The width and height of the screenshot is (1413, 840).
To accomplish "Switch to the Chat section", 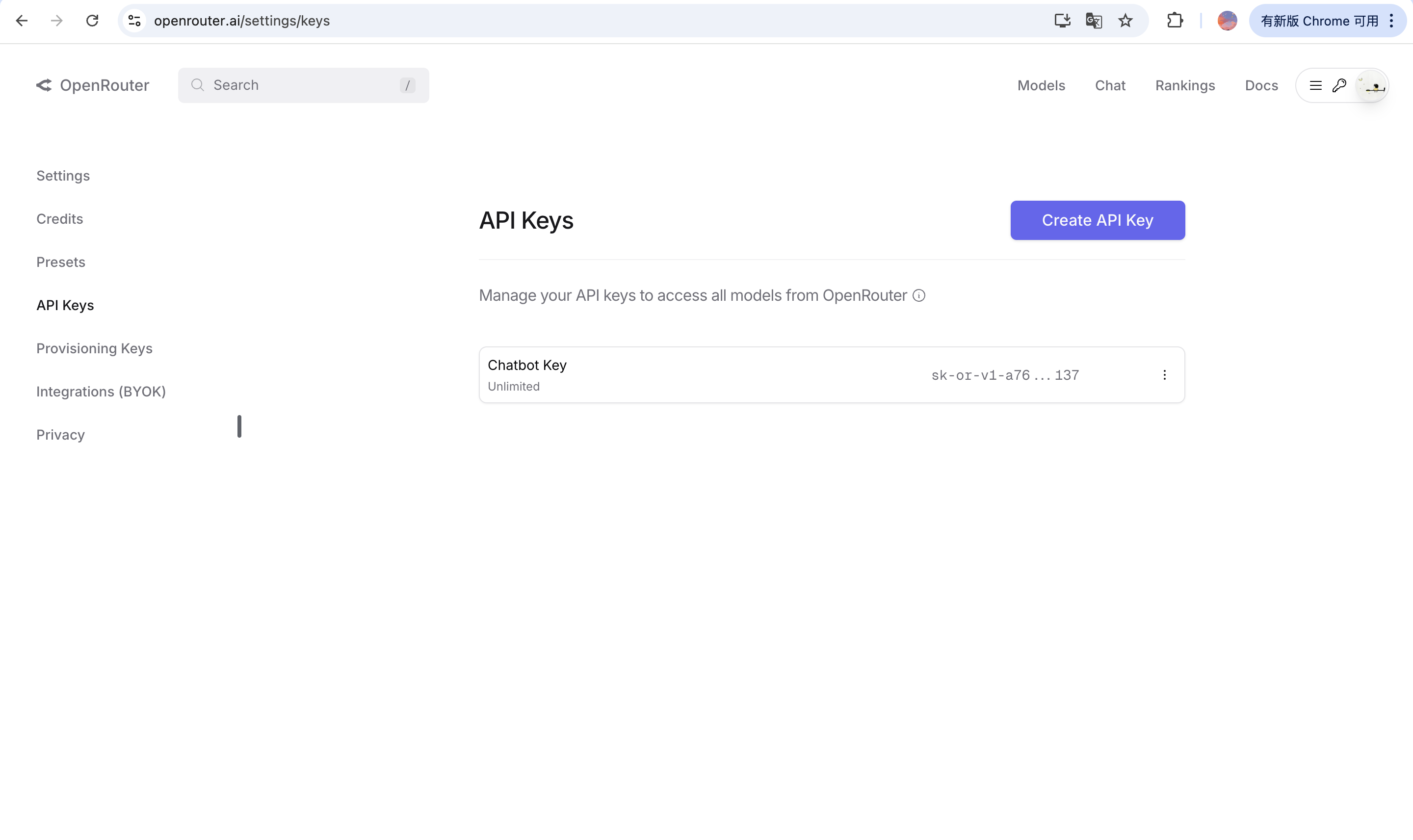I will pyautogui.click(x=1109, y=85).
